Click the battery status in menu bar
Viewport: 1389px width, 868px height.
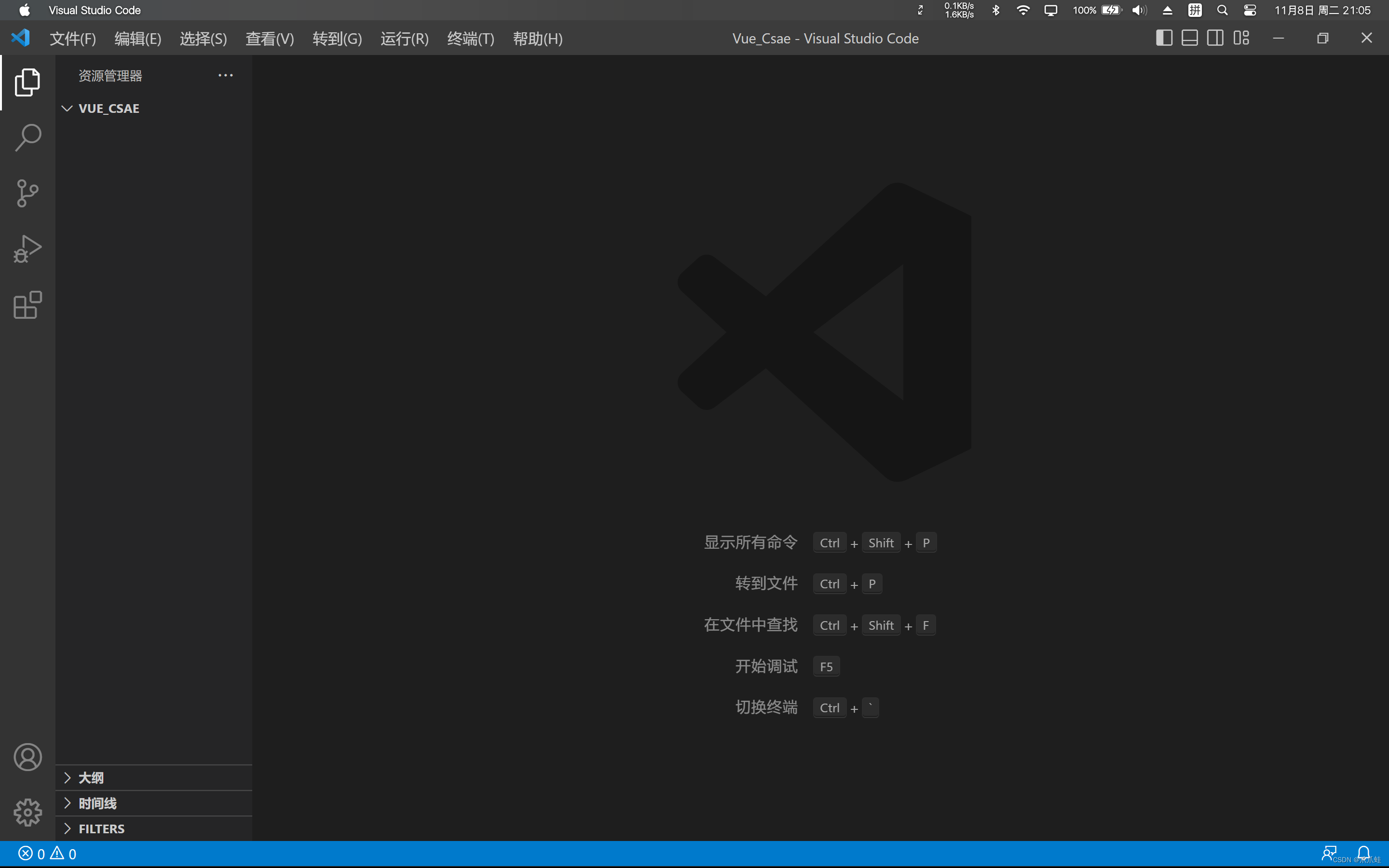1097,10
